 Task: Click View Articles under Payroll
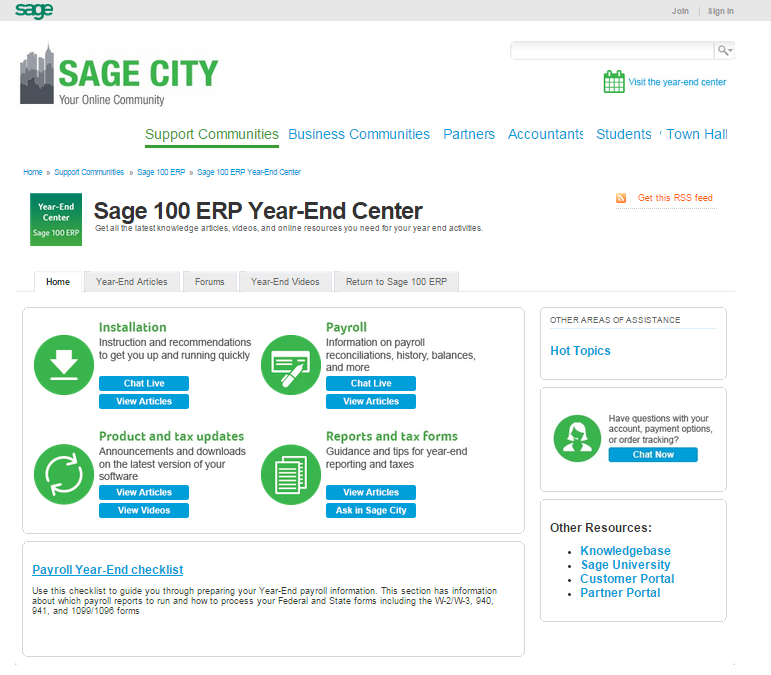click(371, 402)
